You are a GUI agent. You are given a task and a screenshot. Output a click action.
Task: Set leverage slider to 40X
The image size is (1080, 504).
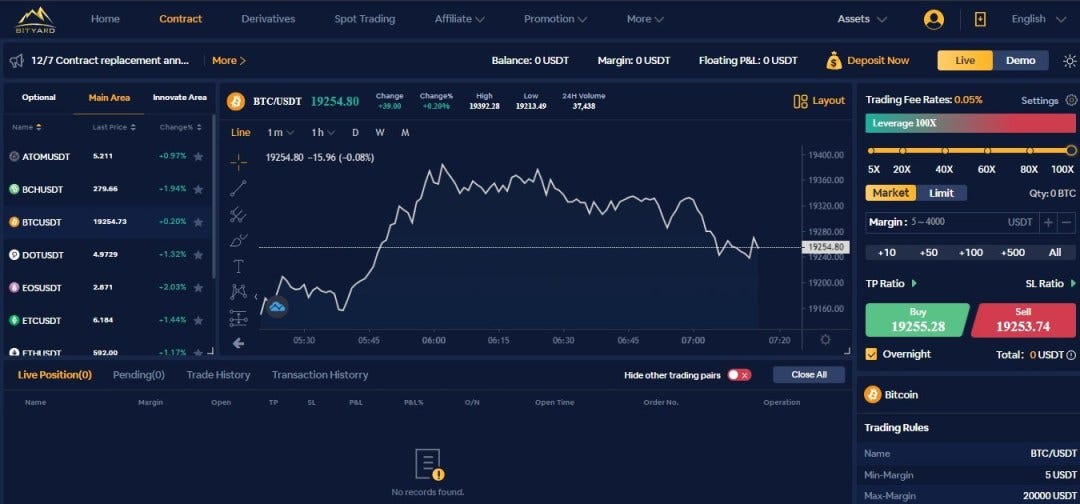(x=945, y=151)
